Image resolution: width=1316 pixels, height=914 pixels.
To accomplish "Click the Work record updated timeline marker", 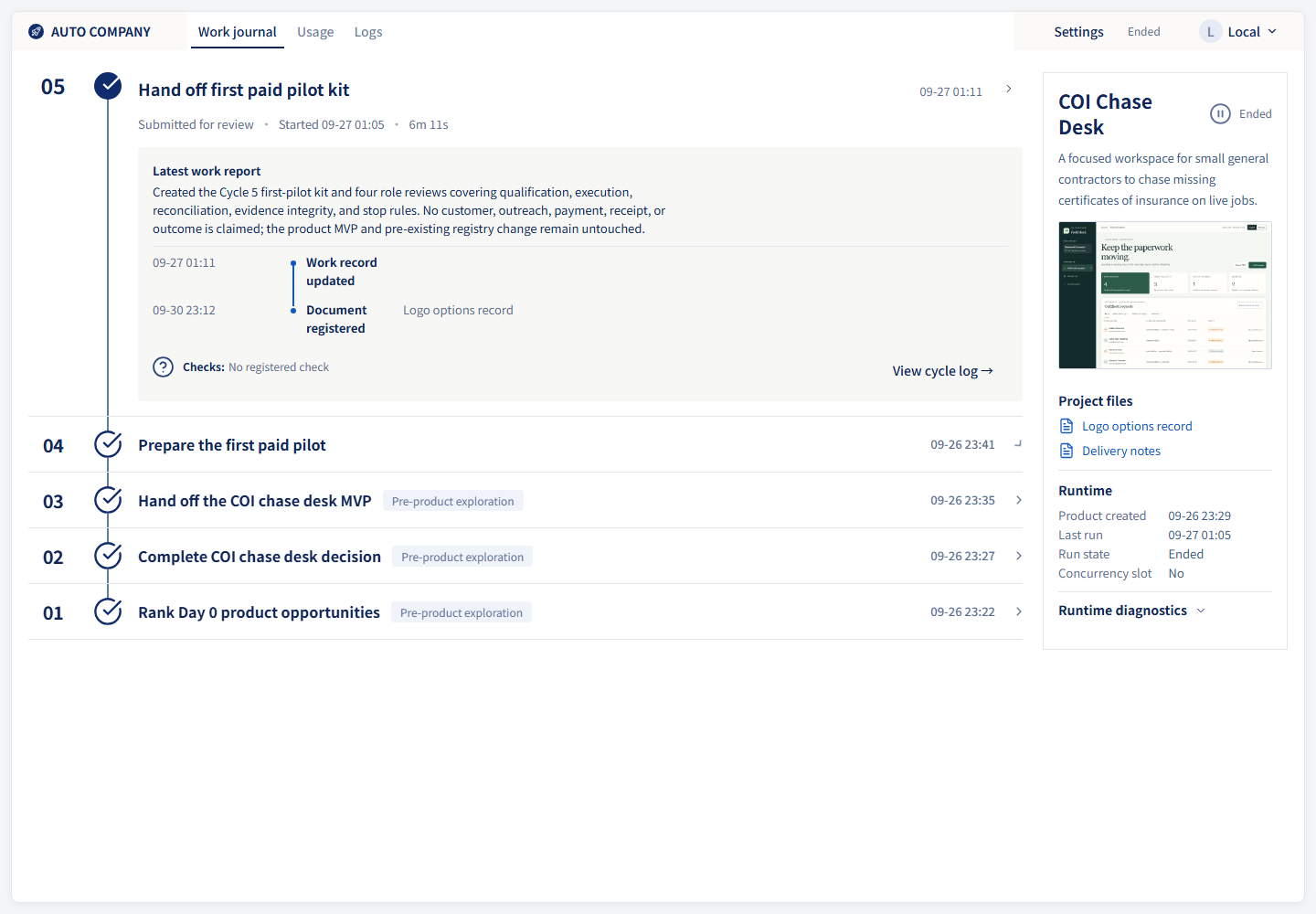I will (x=293, y=263).
